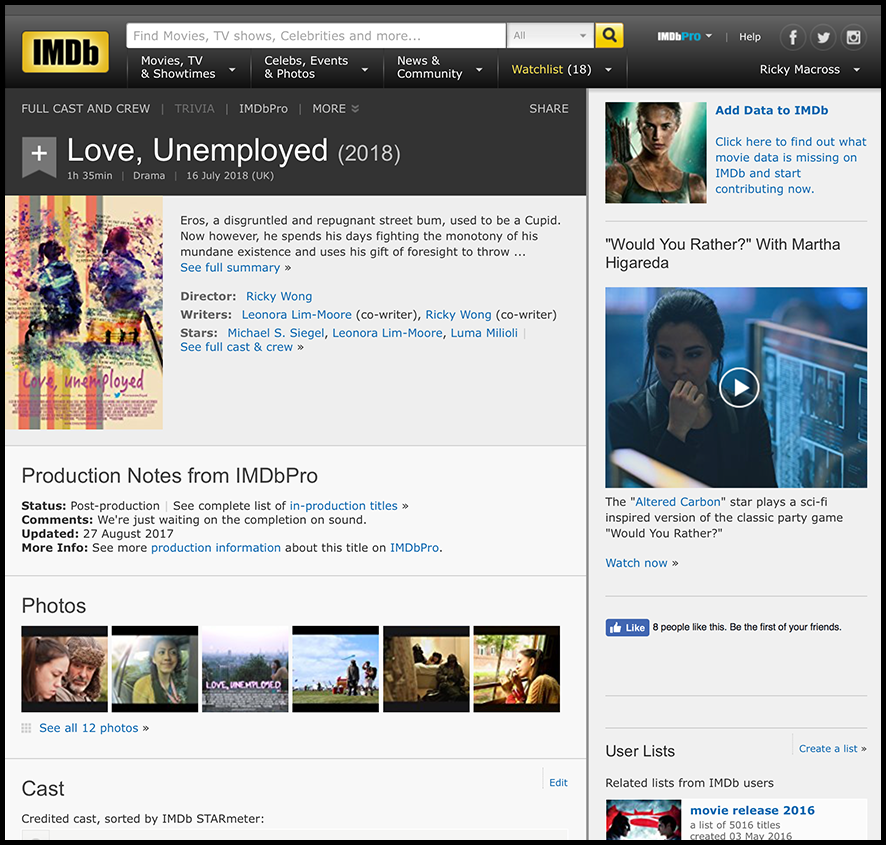Open the Altered Carbon link

pos(678,502)
